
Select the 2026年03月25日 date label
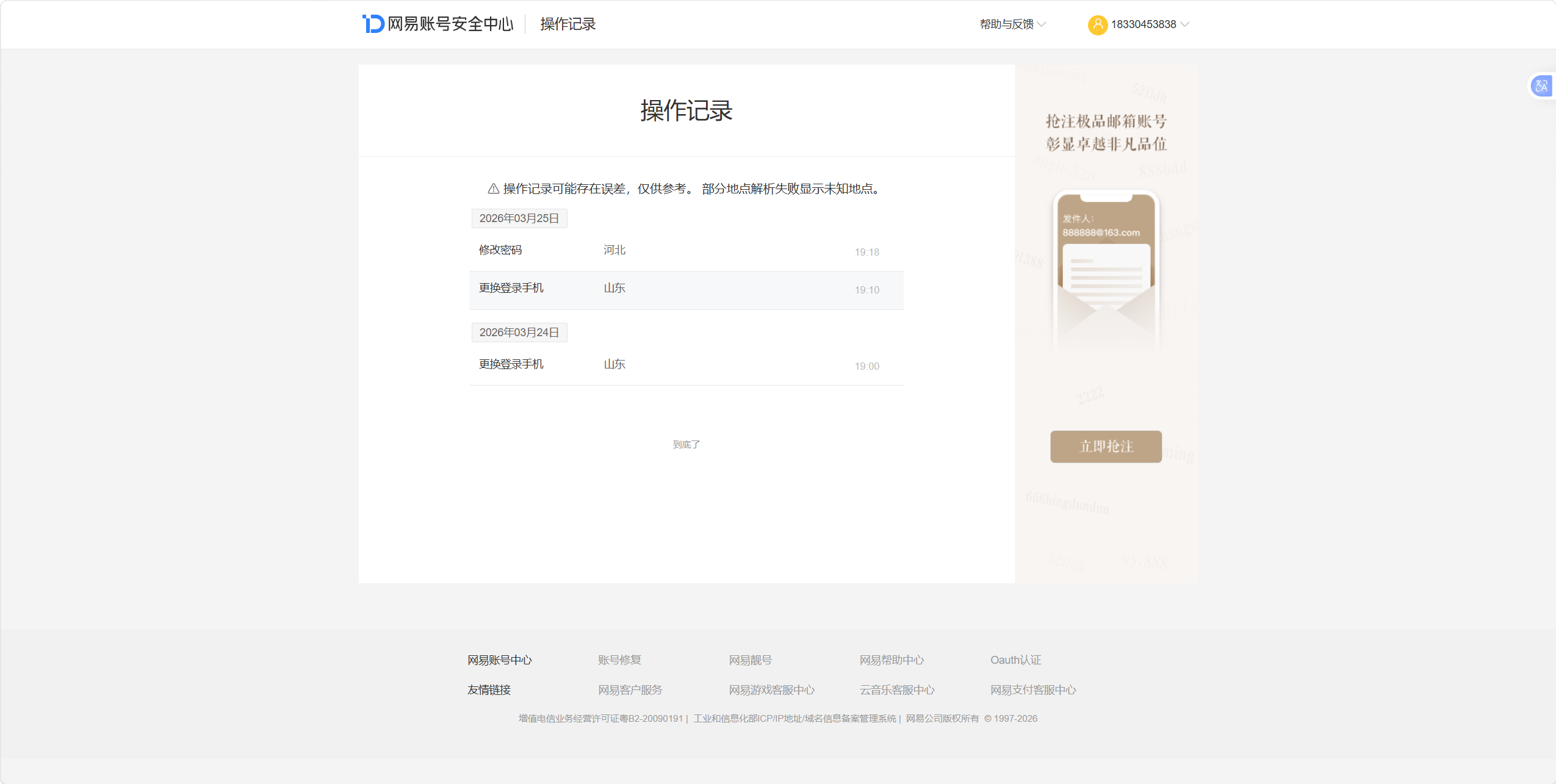(519, 218)
